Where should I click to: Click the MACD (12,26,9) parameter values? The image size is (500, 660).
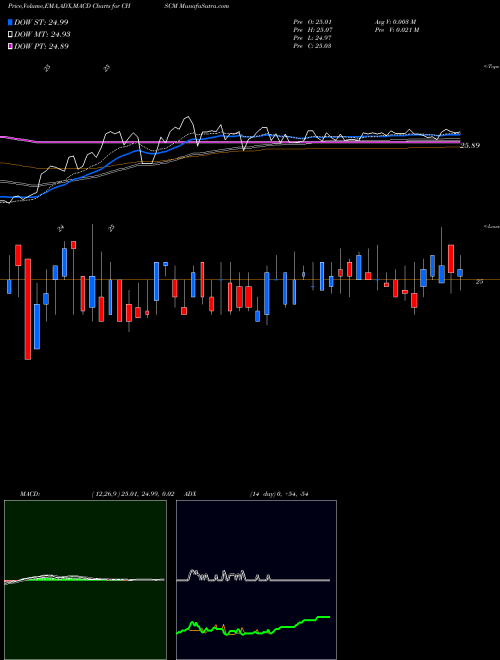pos(132,494)
